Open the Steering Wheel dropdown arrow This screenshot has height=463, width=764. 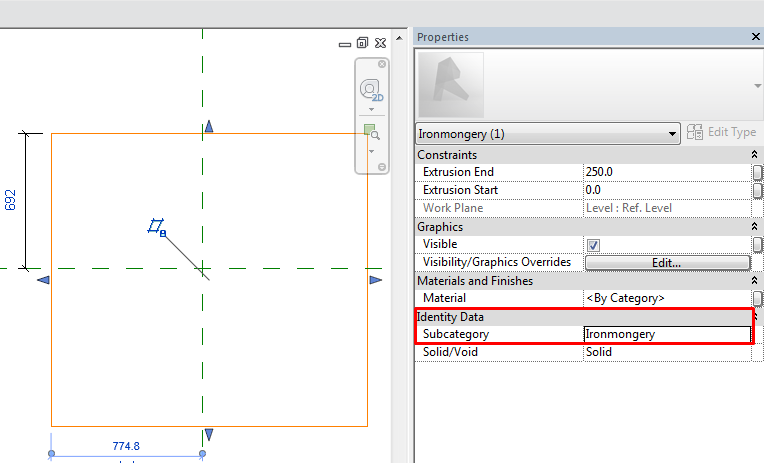(x=371, y=110)
